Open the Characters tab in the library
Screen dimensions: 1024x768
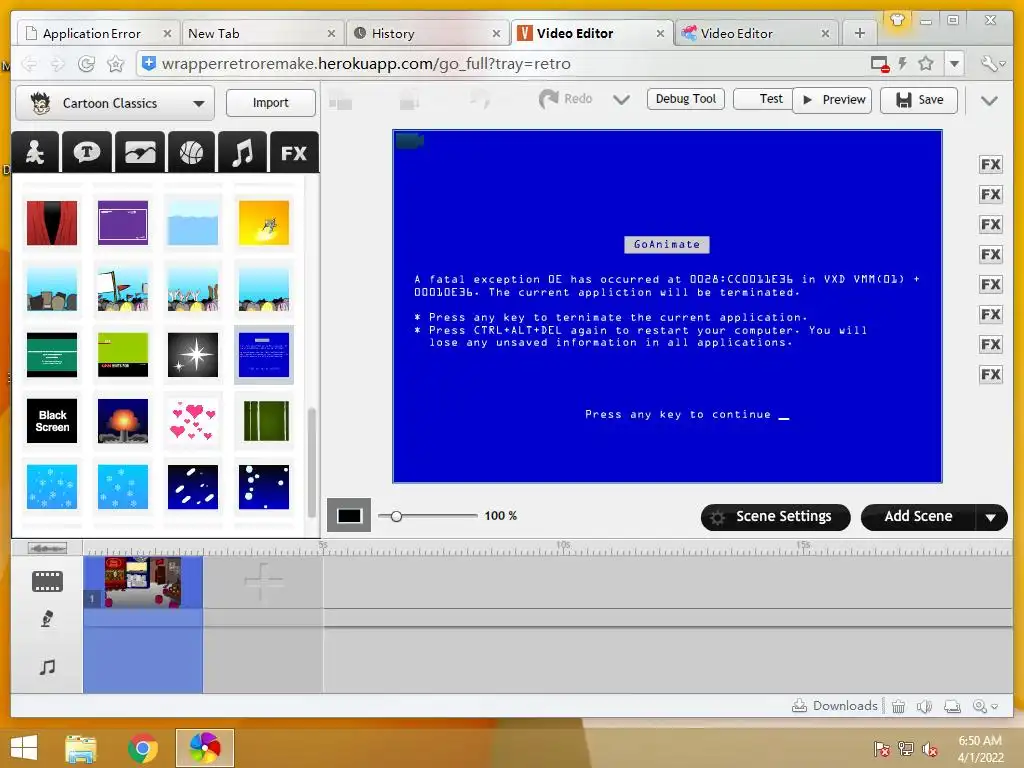click(35, 152)
